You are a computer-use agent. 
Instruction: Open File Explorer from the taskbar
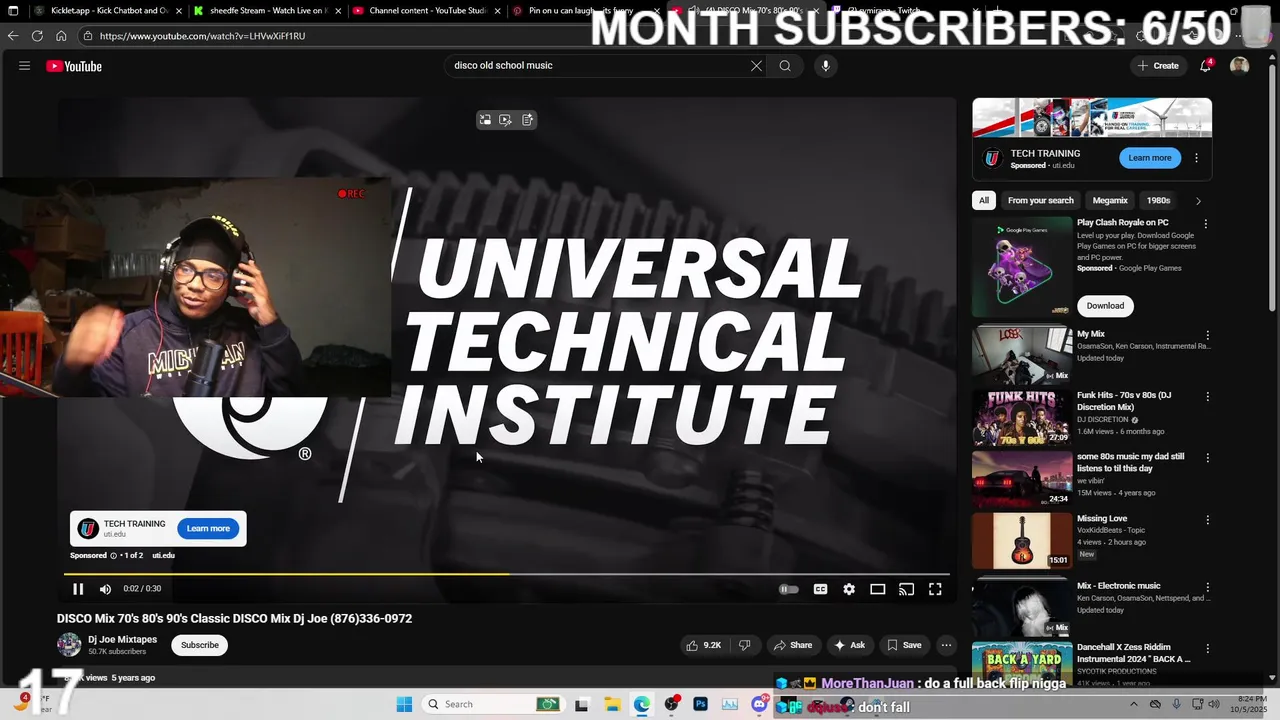(612, 704)
